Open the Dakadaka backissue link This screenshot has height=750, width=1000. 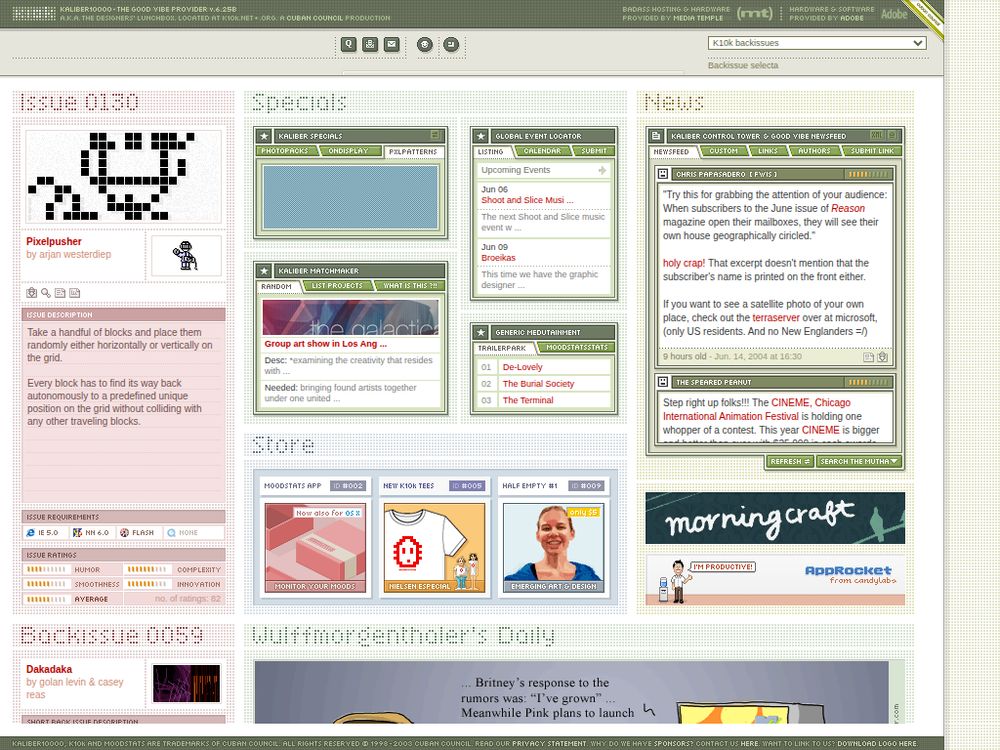click(x=49, y=669)
